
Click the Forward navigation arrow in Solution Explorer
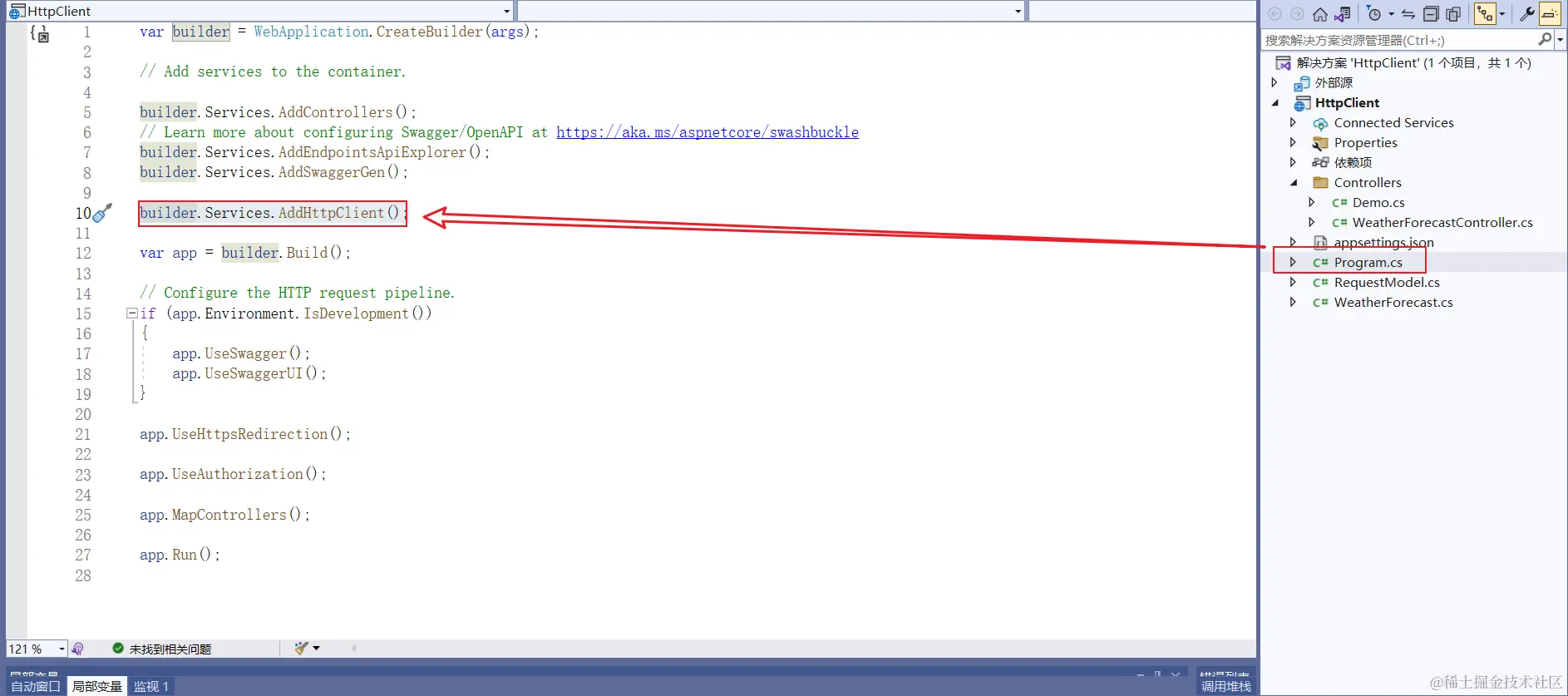click(x=1297, y=14)
